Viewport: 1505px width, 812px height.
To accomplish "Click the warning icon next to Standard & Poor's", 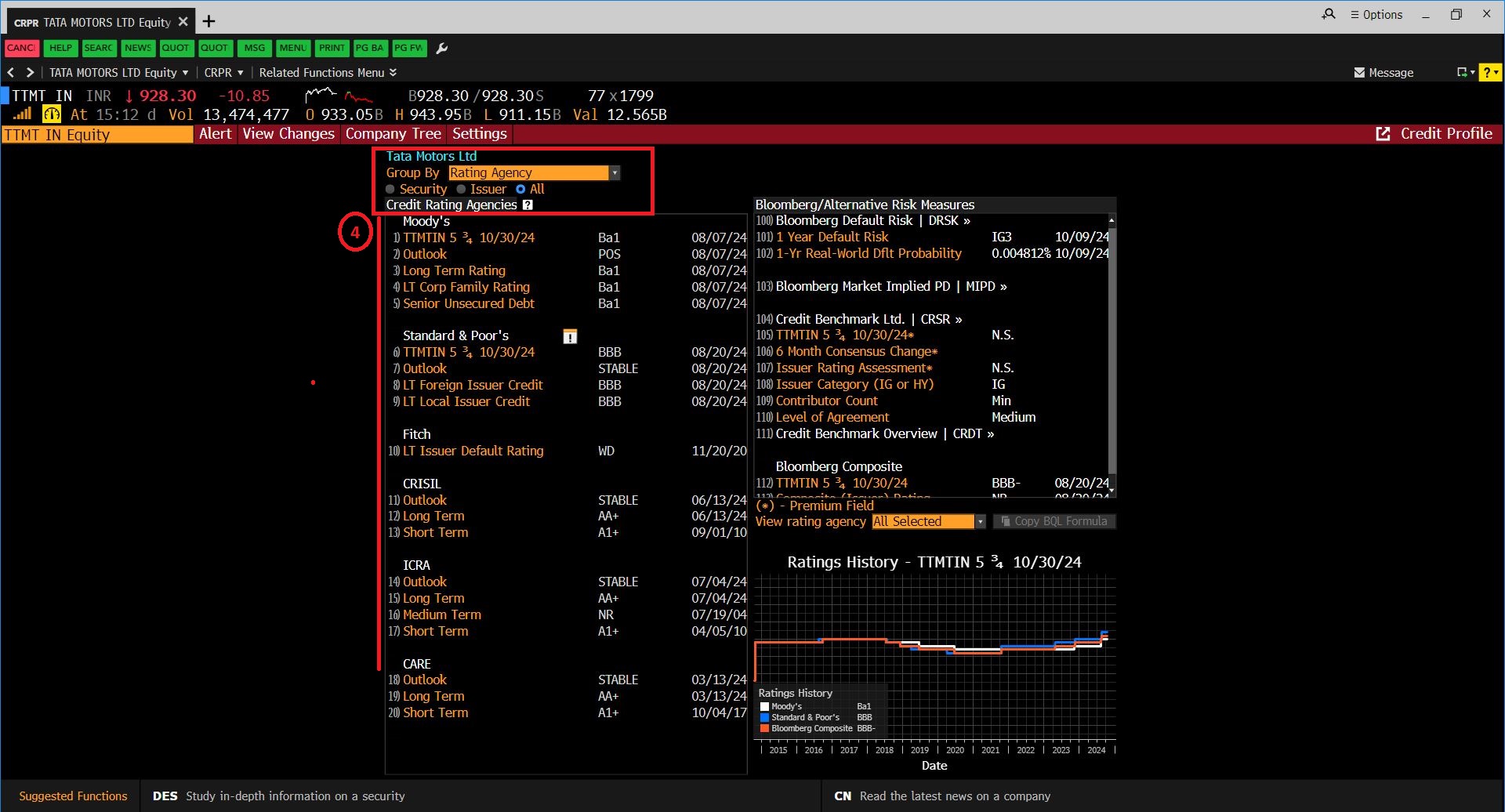I will coord(570,336).
